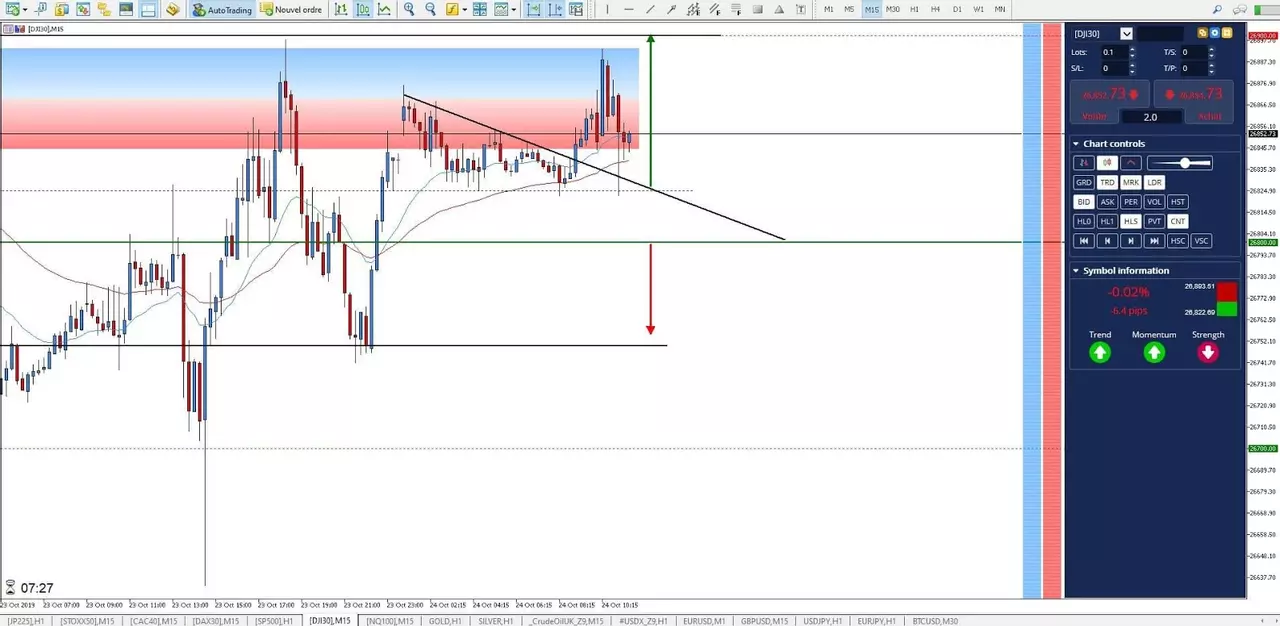Select the D1 timeframe

(x=957, y=9)
